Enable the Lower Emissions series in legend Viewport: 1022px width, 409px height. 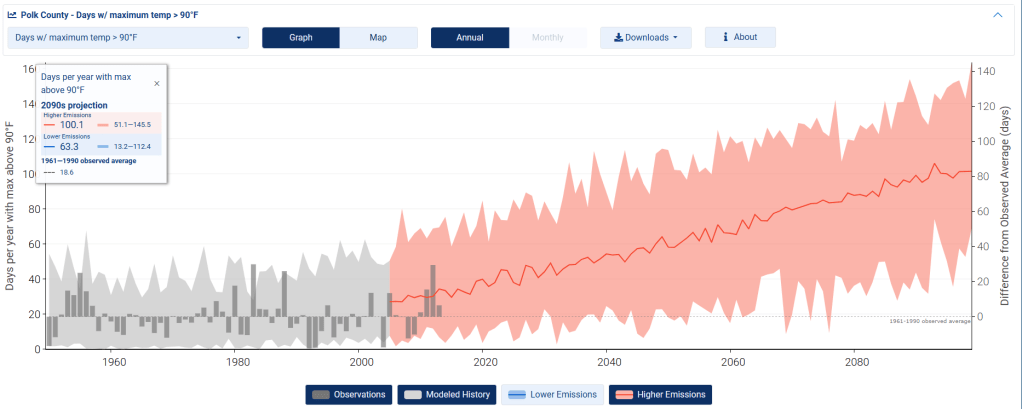552,395
